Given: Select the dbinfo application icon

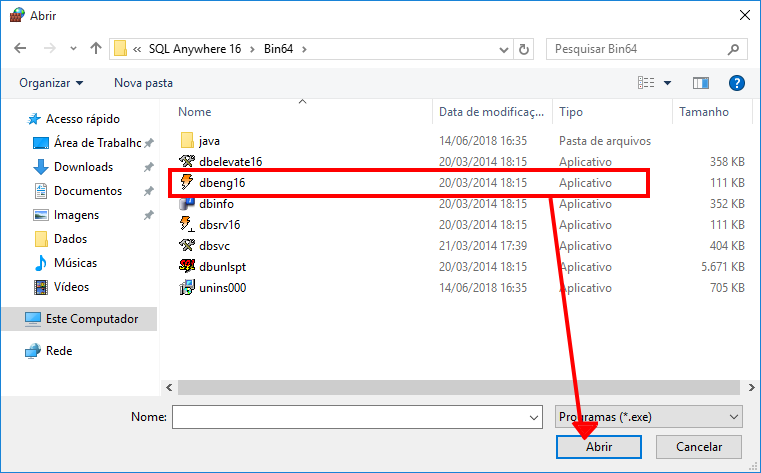Looking at the screenshot, I should tap(187, 204).
